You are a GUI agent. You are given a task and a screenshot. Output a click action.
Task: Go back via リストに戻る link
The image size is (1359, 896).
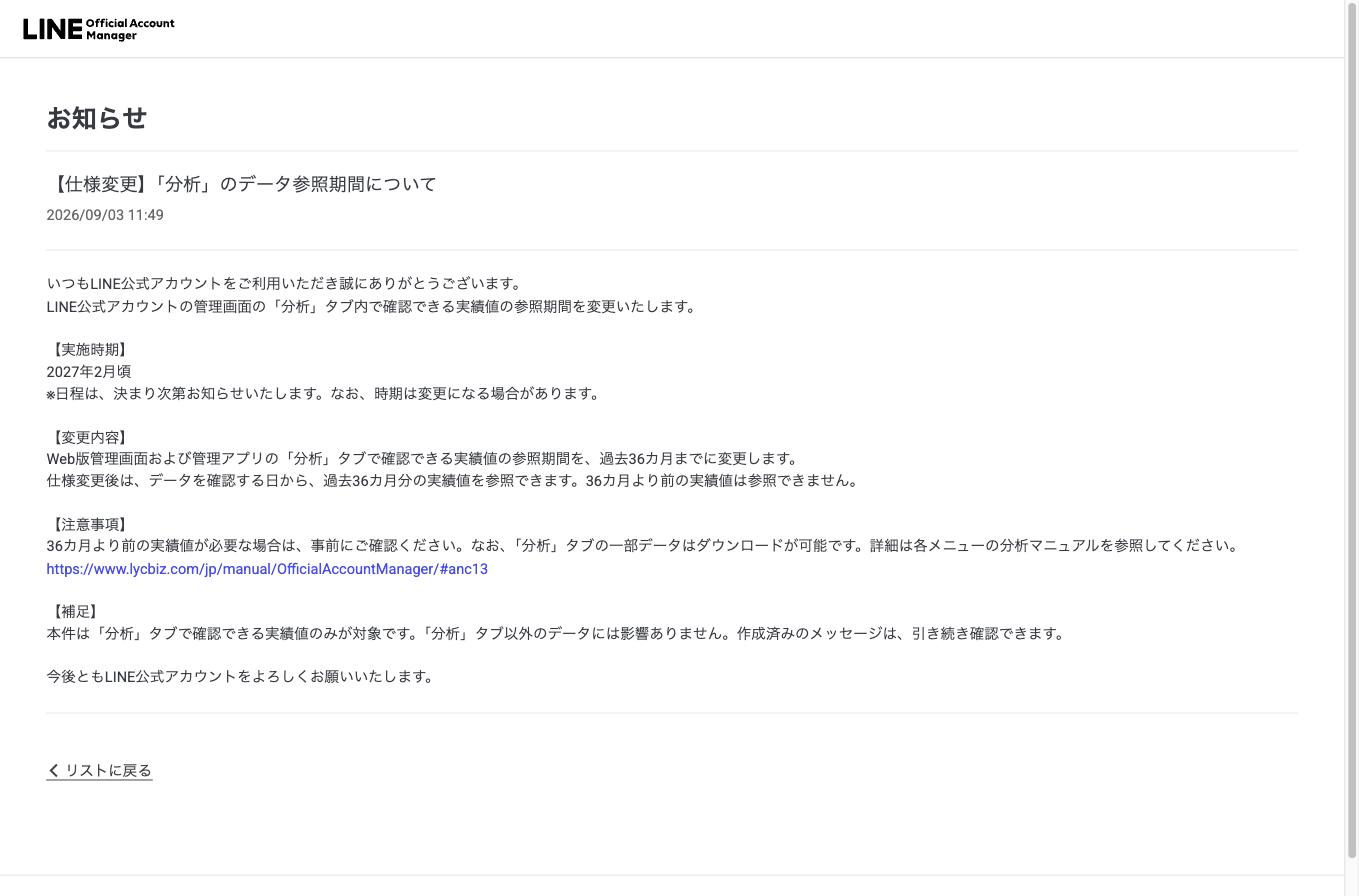click(99, 770)
